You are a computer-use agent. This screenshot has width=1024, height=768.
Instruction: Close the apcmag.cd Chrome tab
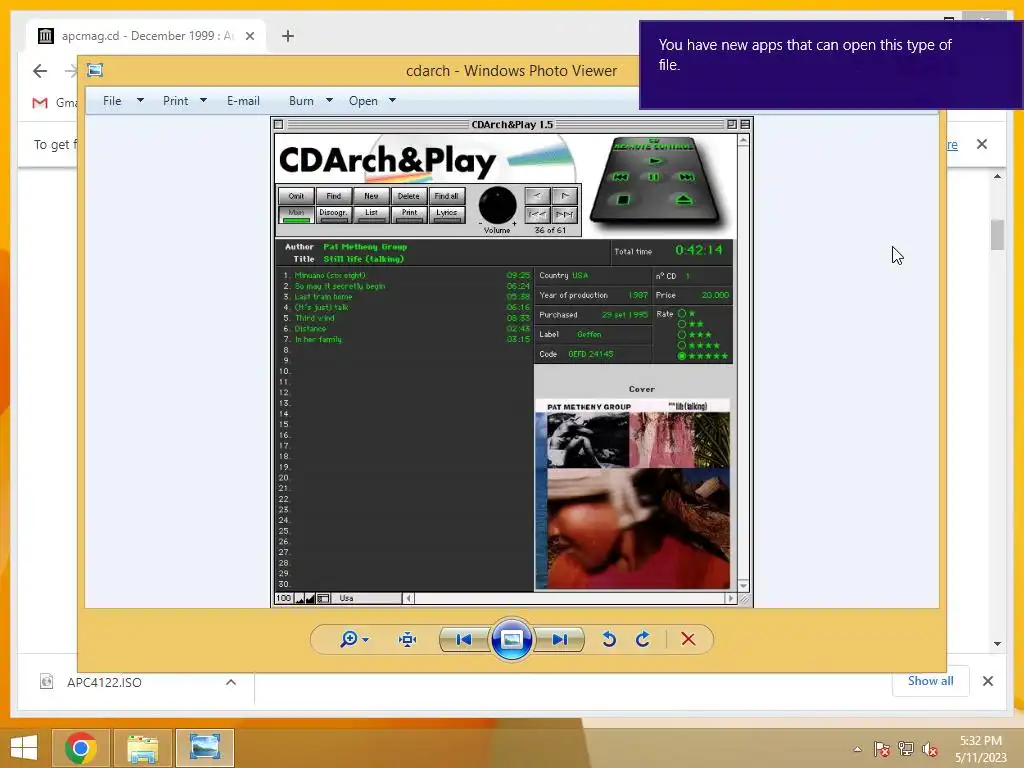pos(249,36)
